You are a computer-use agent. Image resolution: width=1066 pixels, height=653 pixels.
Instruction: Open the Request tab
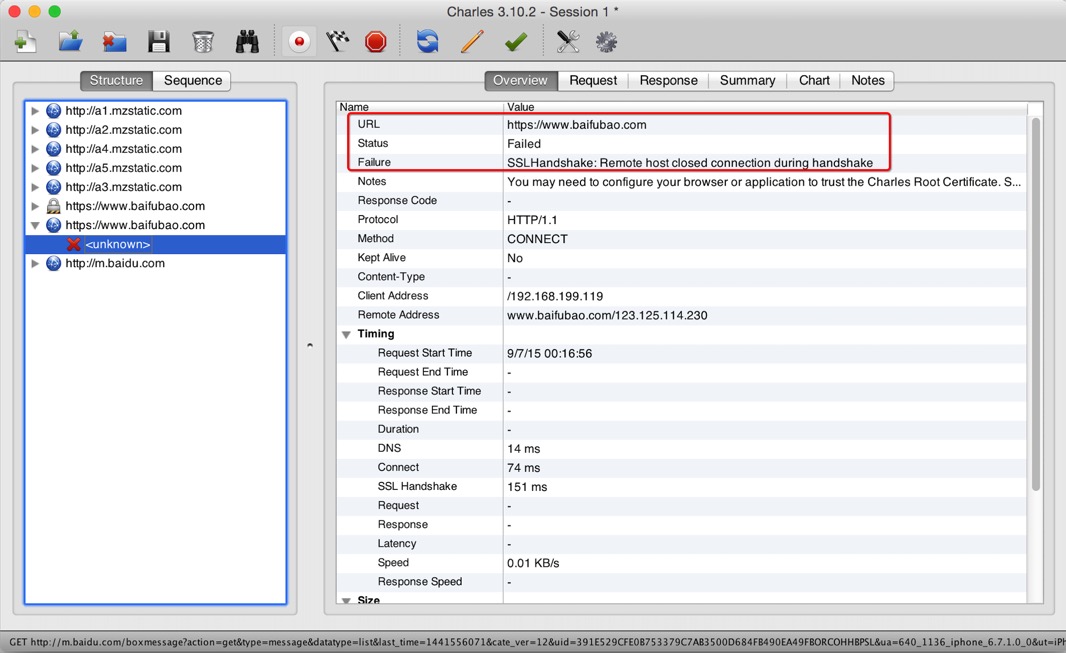tap(593, 80)
